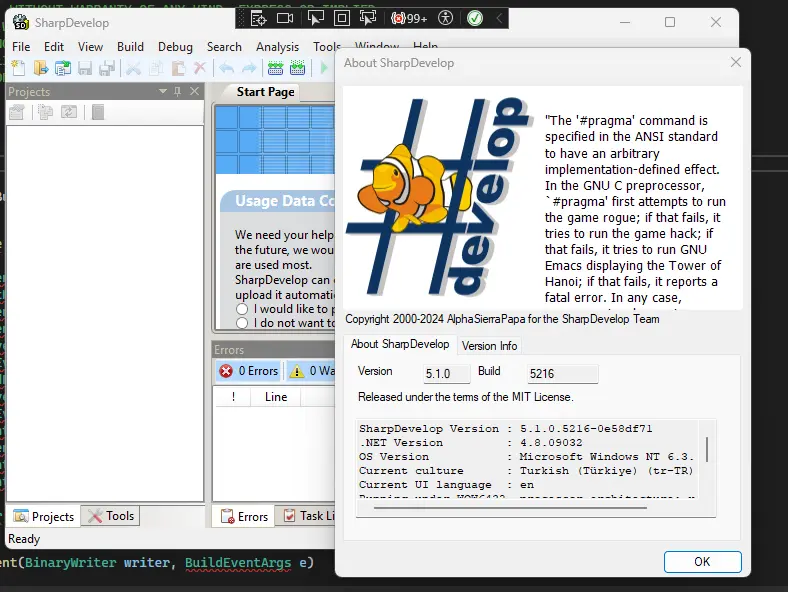Open the Search menu
The width and height of the screenshot is (788, 592).
[224, 47]
